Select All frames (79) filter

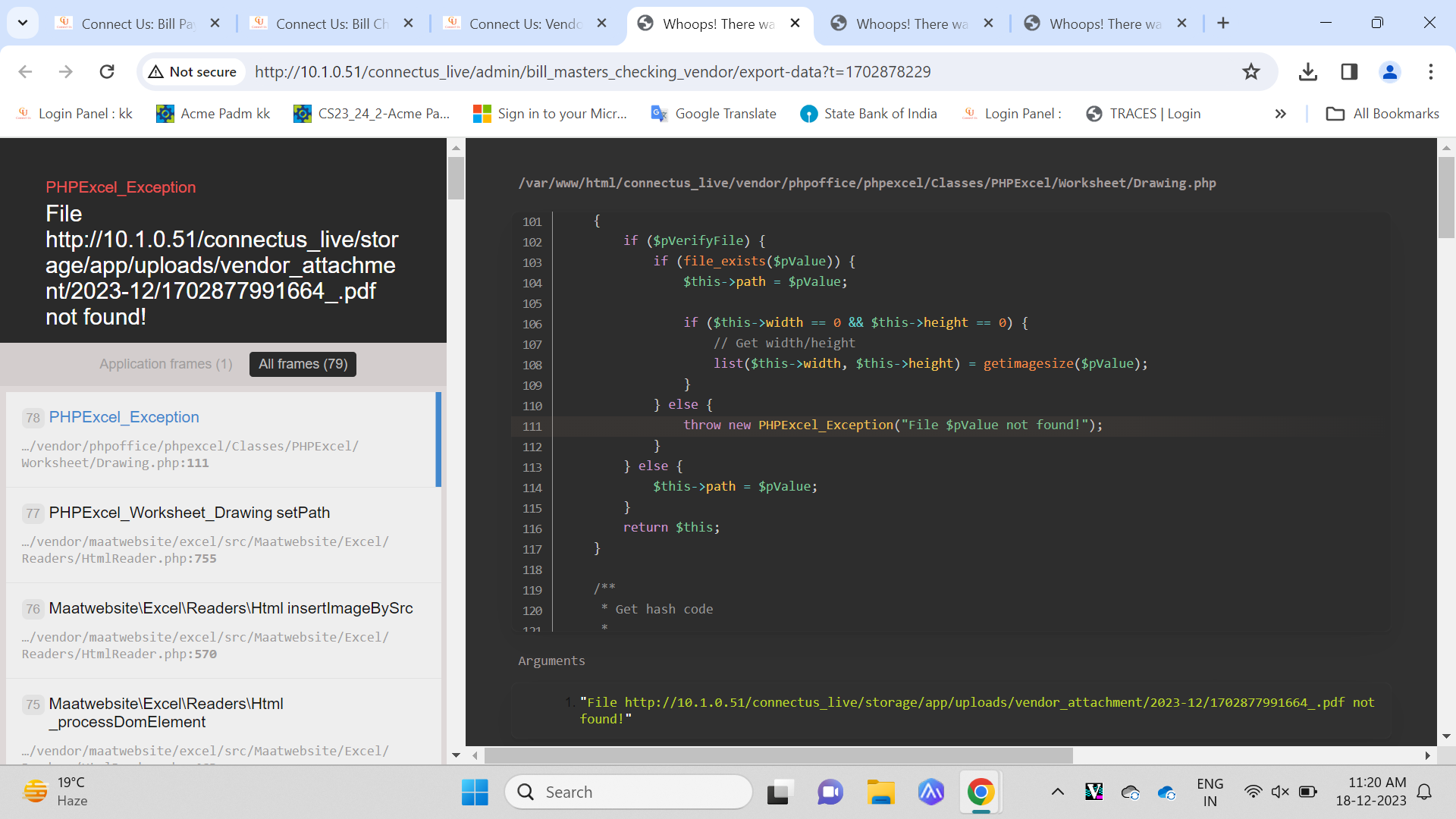(303, 364)
